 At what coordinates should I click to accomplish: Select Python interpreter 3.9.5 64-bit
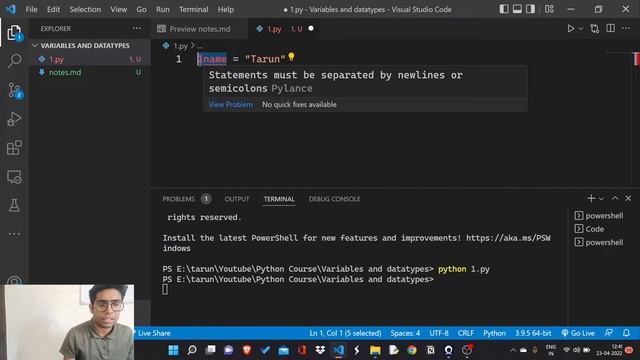pyautogui.click(x=533, y=333)
